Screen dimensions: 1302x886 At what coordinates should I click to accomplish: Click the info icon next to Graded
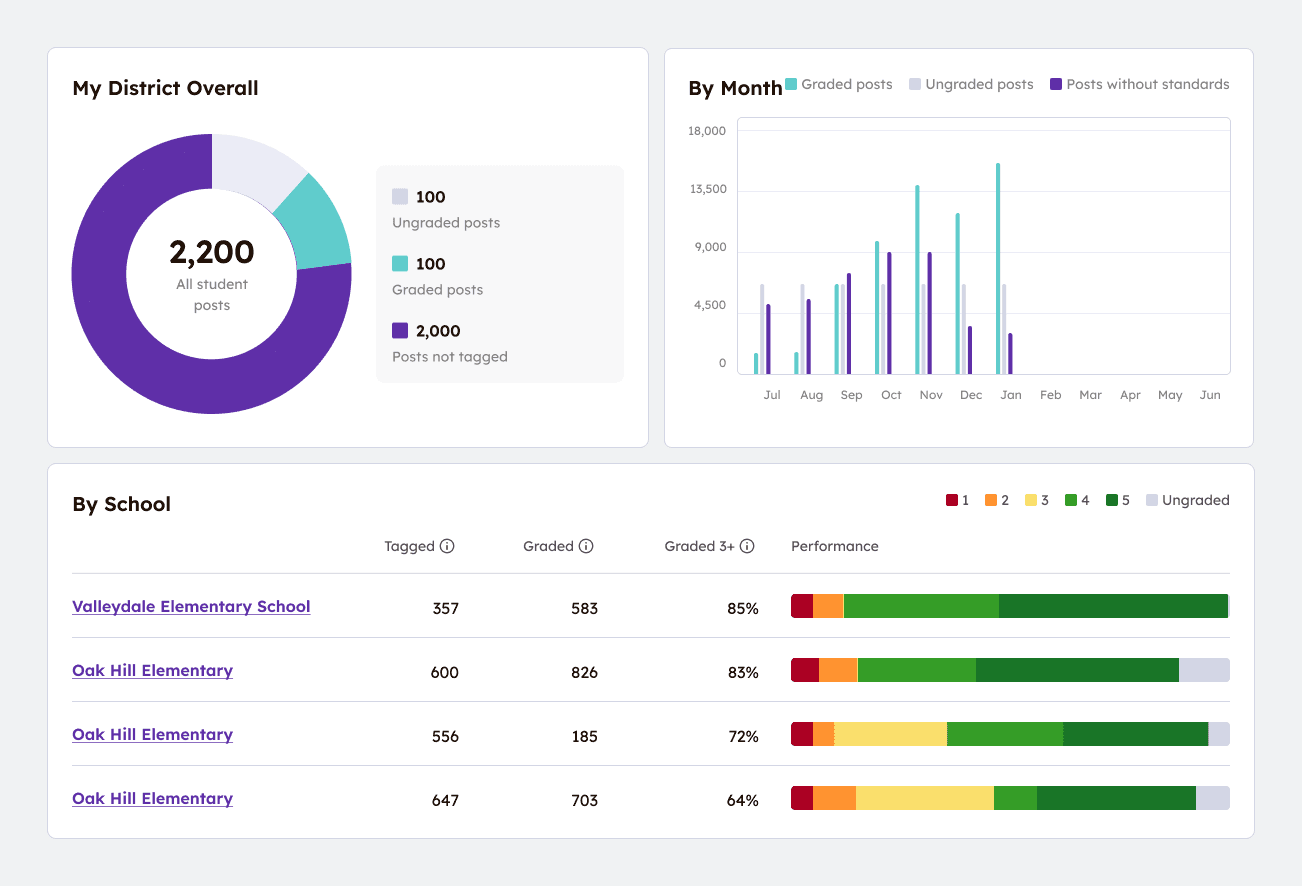588,546
